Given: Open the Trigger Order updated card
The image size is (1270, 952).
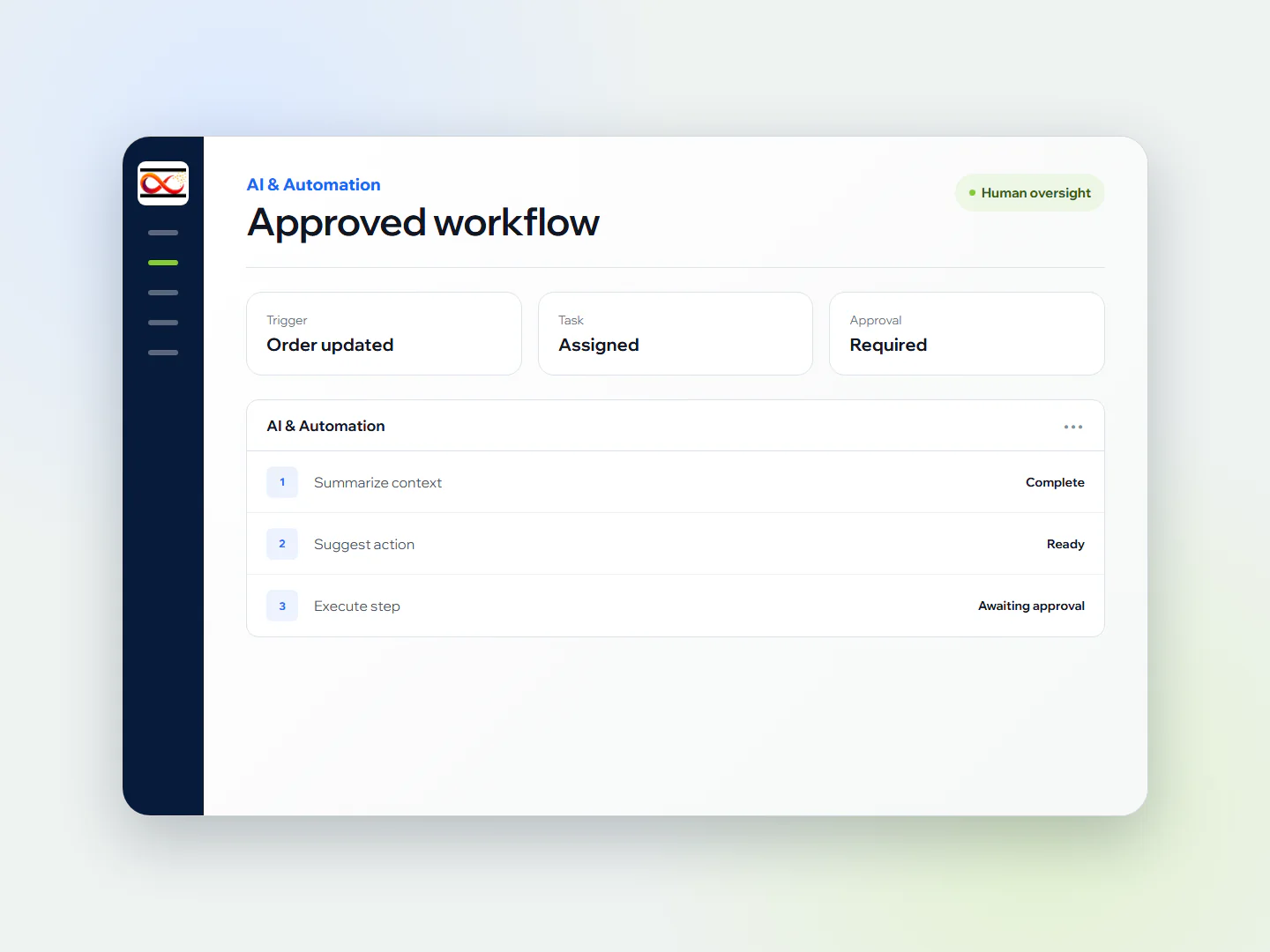Looking at the screenshot, I should click(x=384, y=334).
